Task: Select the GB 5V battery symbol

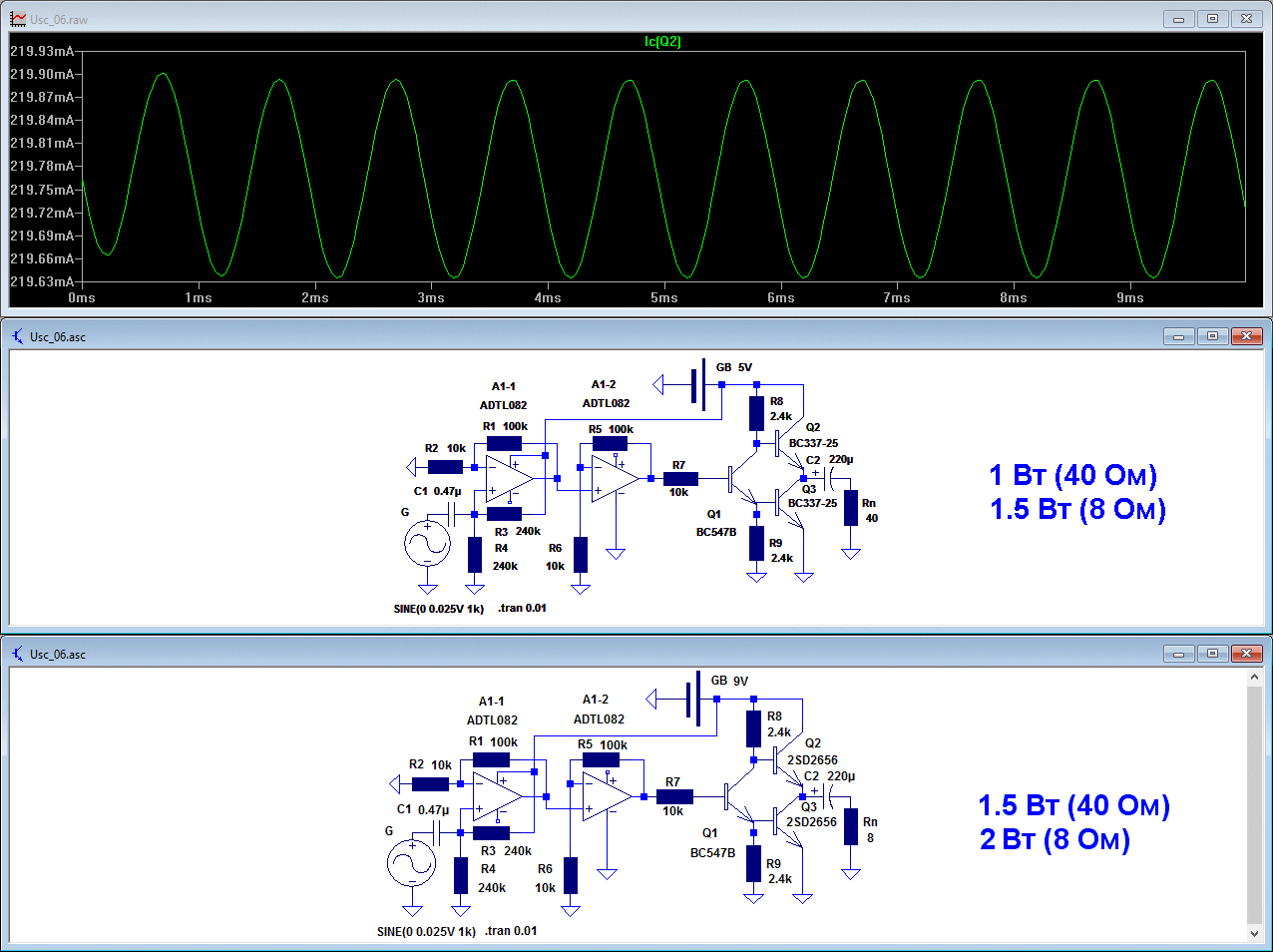Action: point(699,384)
